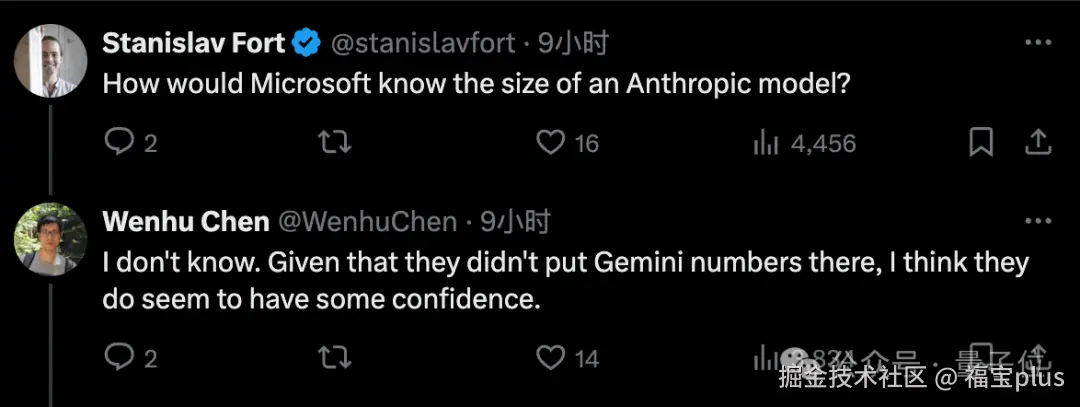Like Stanislav Fort's tweet
1080x407 pixels.
click(x=551, y=143)
